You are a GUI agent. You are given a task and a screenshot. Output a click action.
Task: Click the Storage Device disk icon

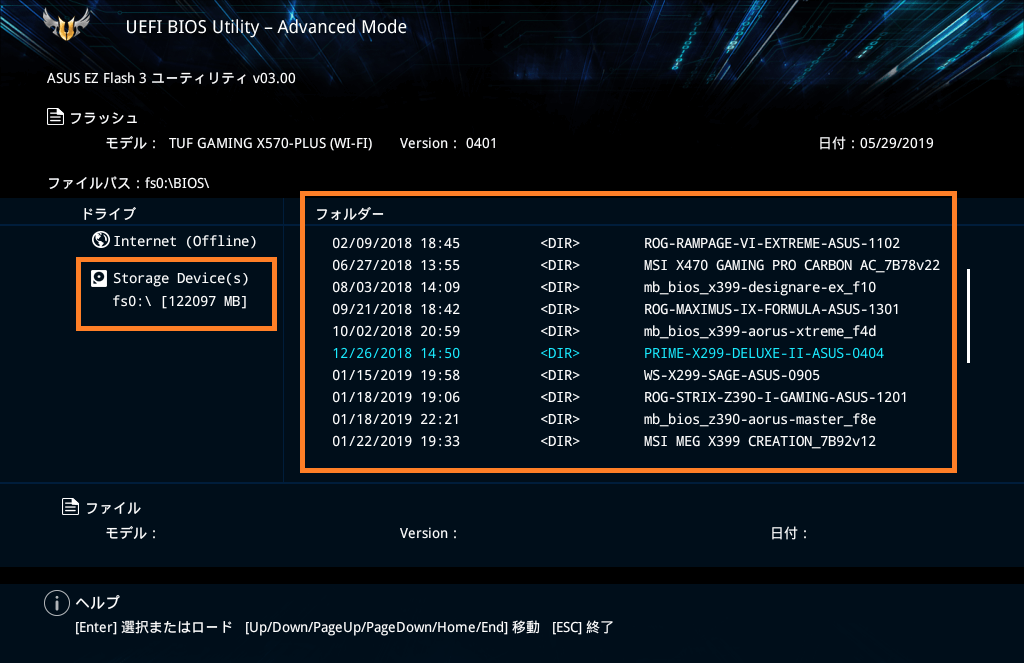click(99, 278)
